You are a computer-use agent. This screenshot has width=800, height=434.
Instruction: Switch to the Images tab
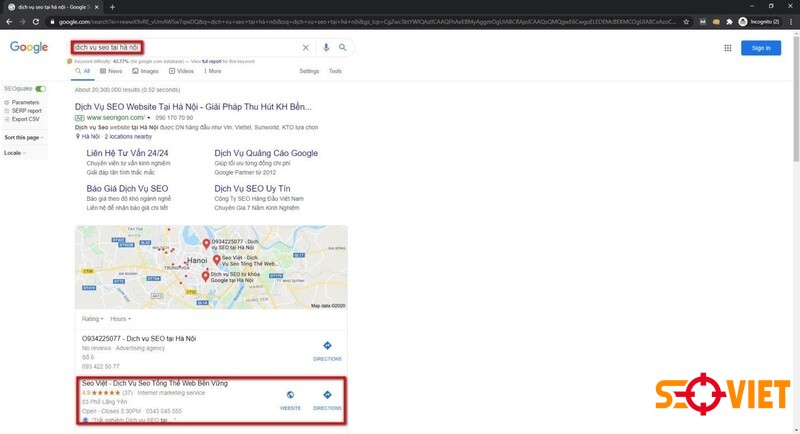(145, 71)
